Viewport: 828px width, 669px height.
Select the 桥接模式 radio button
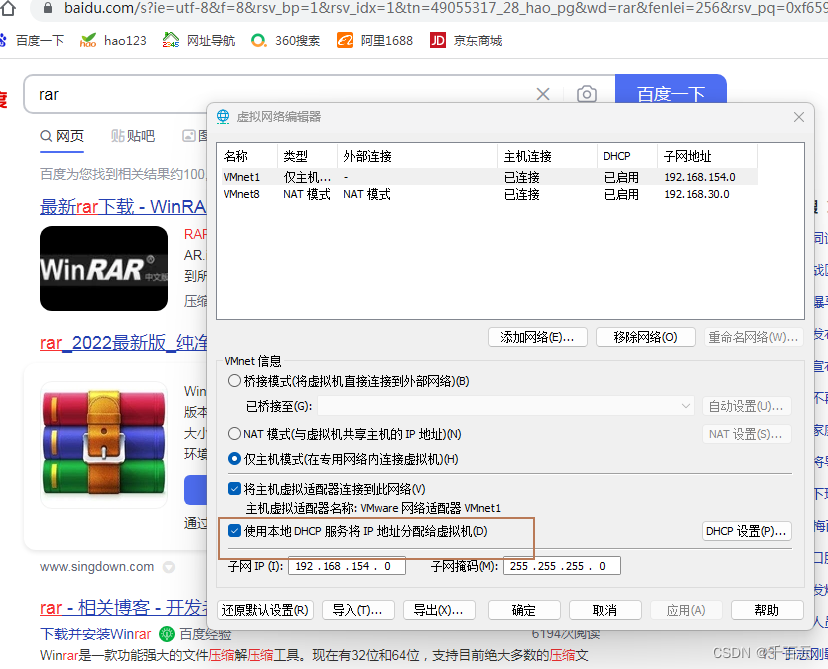pyautogui.click(x=234, y=381)
